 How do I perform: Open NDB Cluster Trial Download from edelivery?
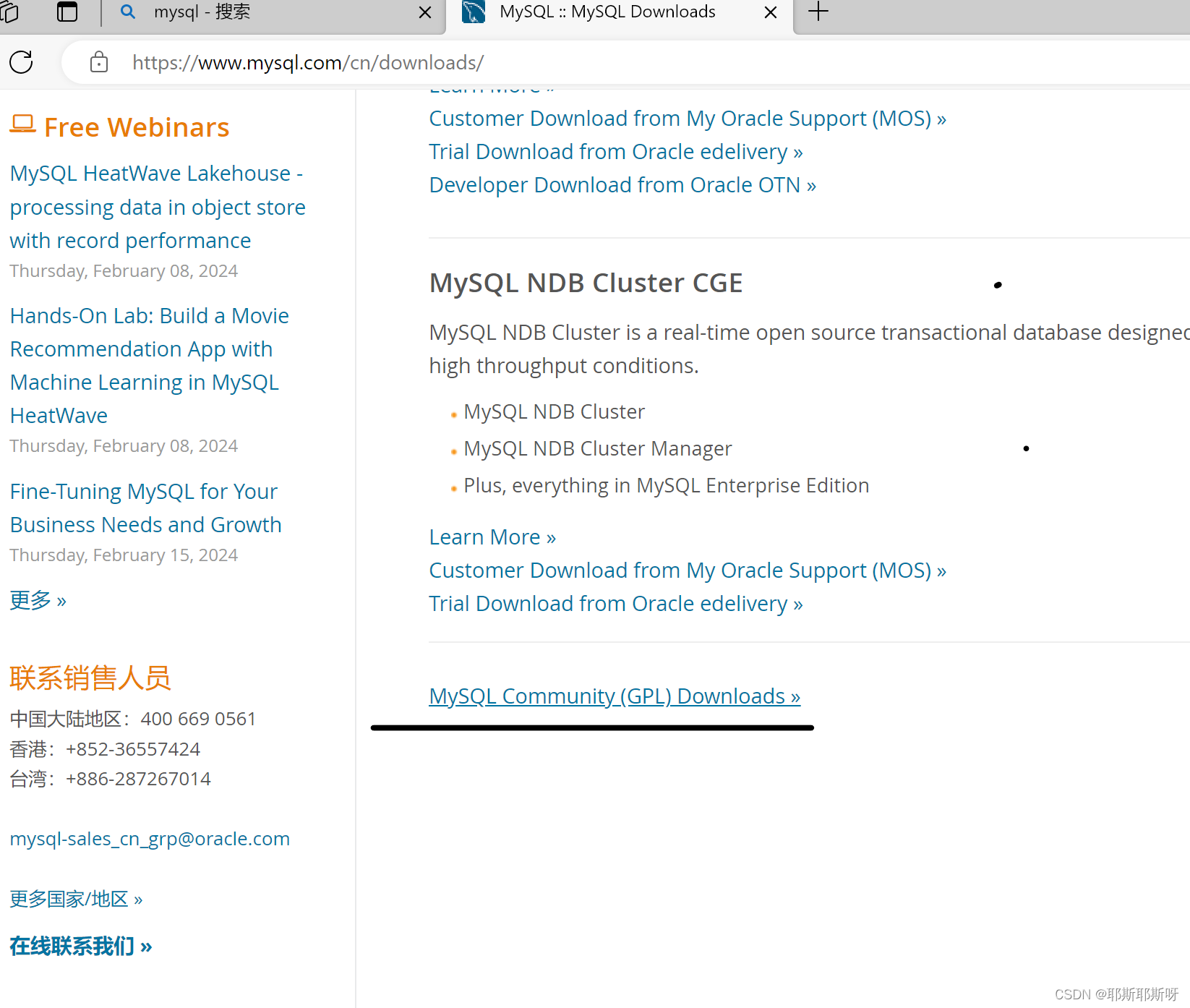click(x=616, y=603)
